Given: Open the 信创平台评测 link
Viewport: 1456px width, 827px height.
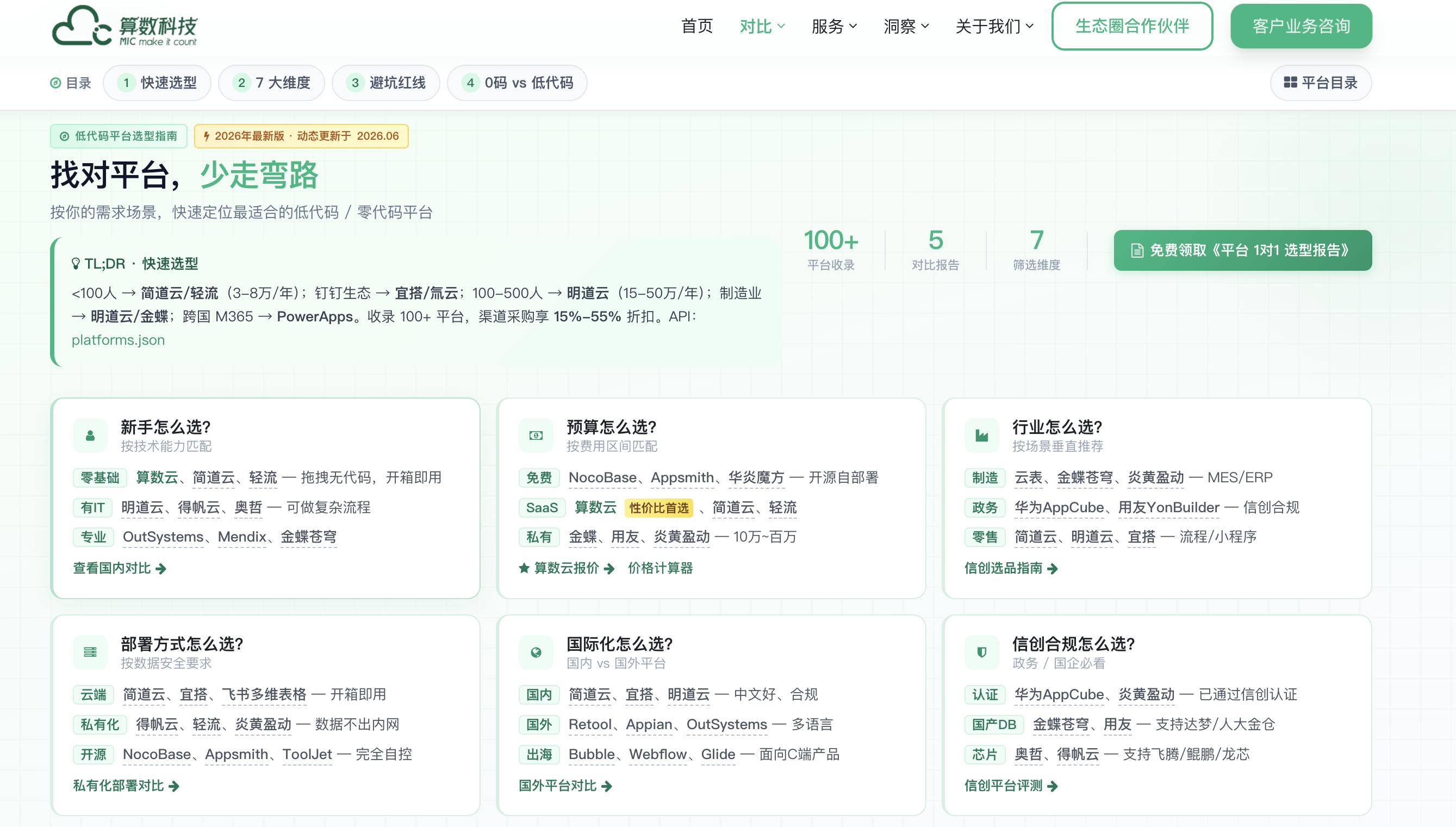Looking at the screenshot, I should [1011, 786].
